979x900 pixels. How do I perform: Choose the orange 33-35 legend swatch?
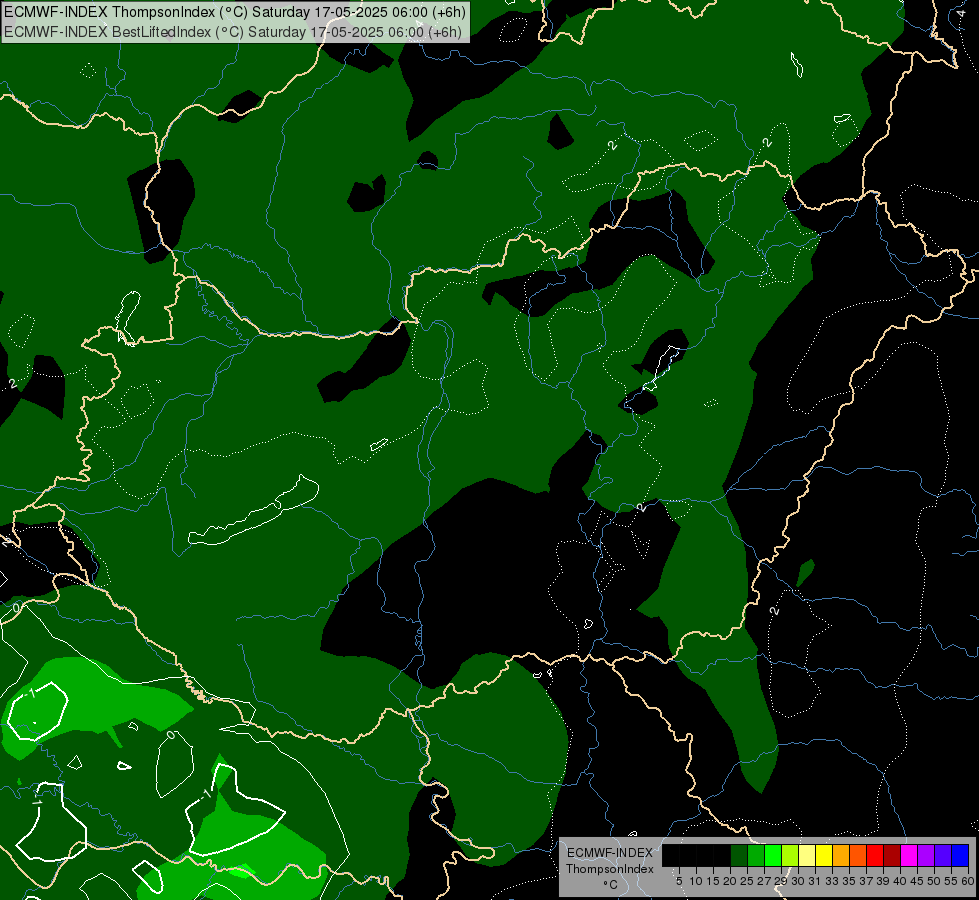[x=841, y=855]
